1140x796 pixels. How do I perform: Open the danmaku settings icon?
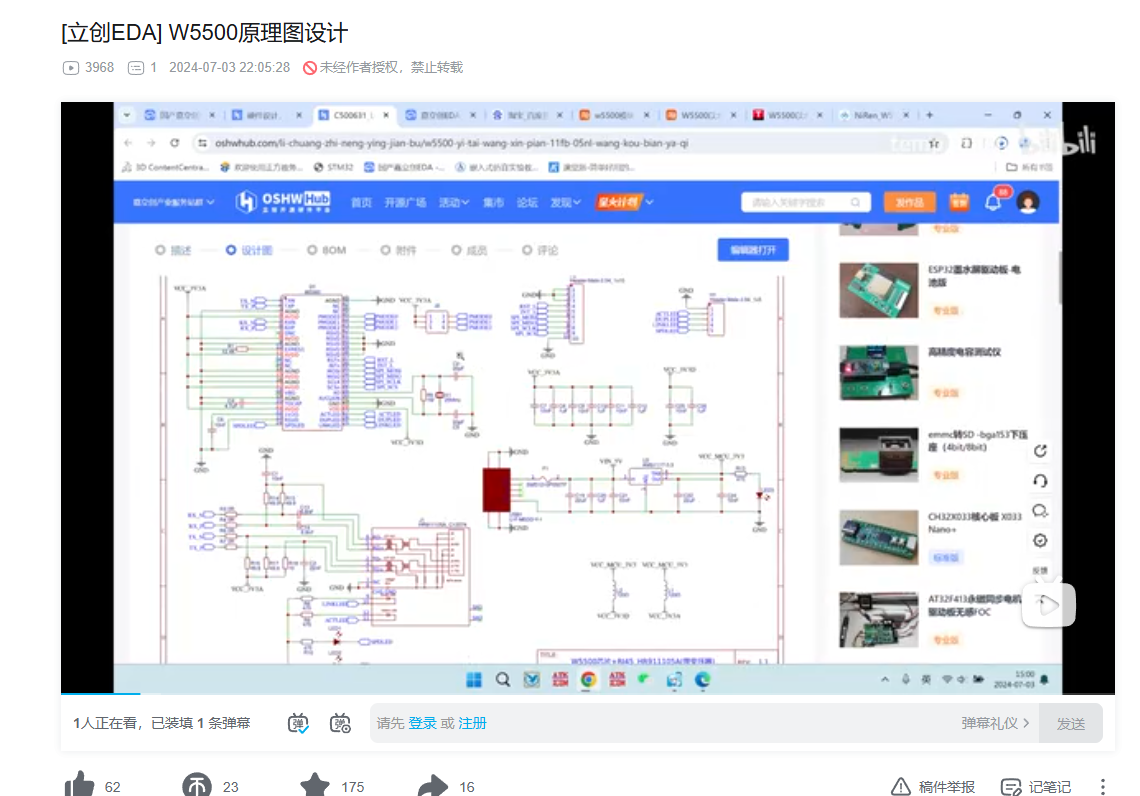coord(340,723)
